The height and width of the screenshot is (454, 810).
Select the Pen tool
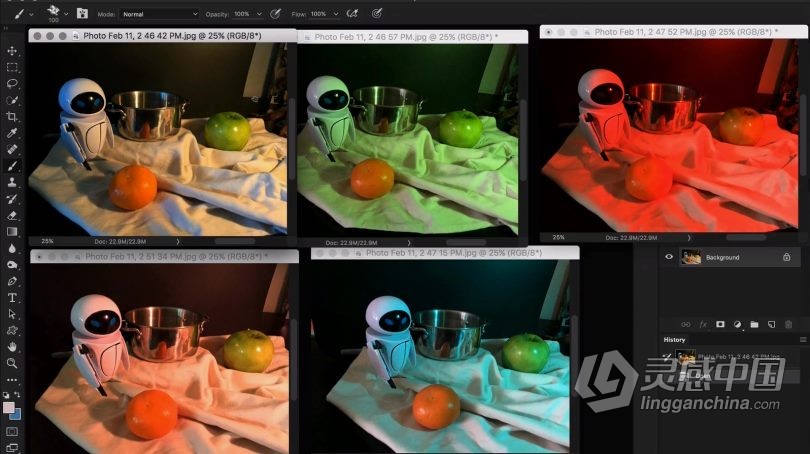(12, 281)
